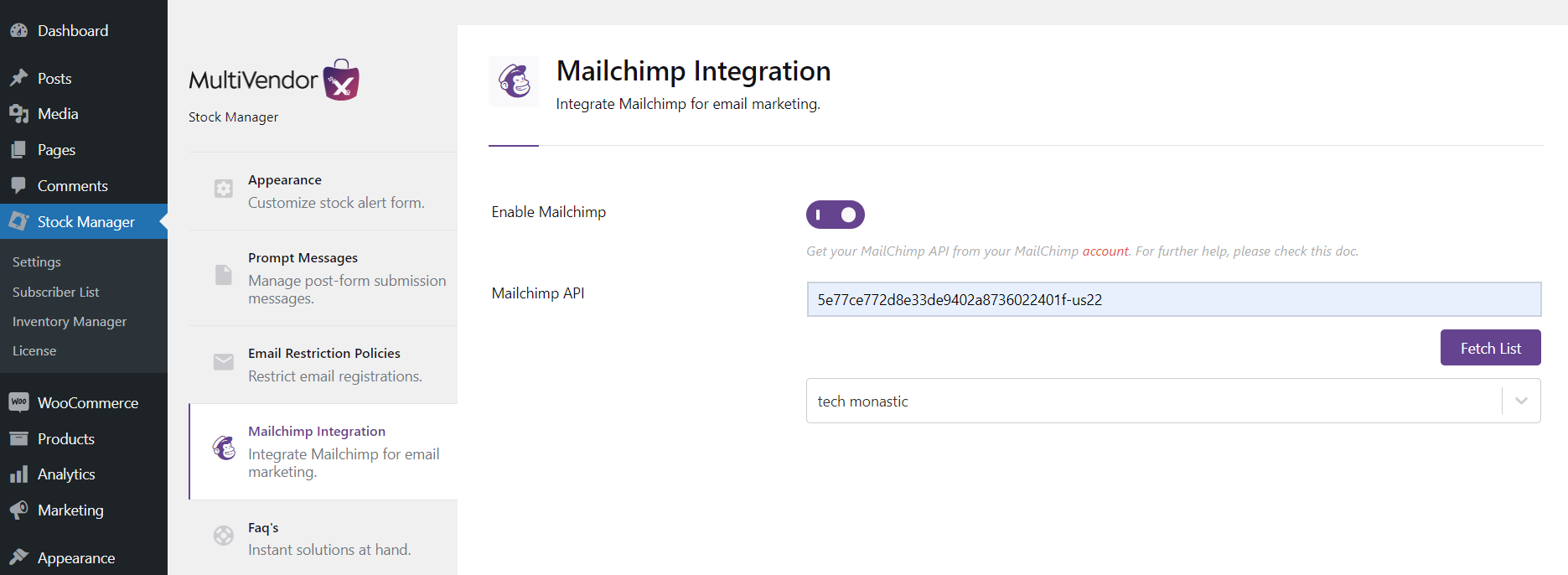Image resolution: width=1568 pixels, height=575 pixels.
Task: Click the Stock Manager tag icon
Action: (x=18, y=221)
